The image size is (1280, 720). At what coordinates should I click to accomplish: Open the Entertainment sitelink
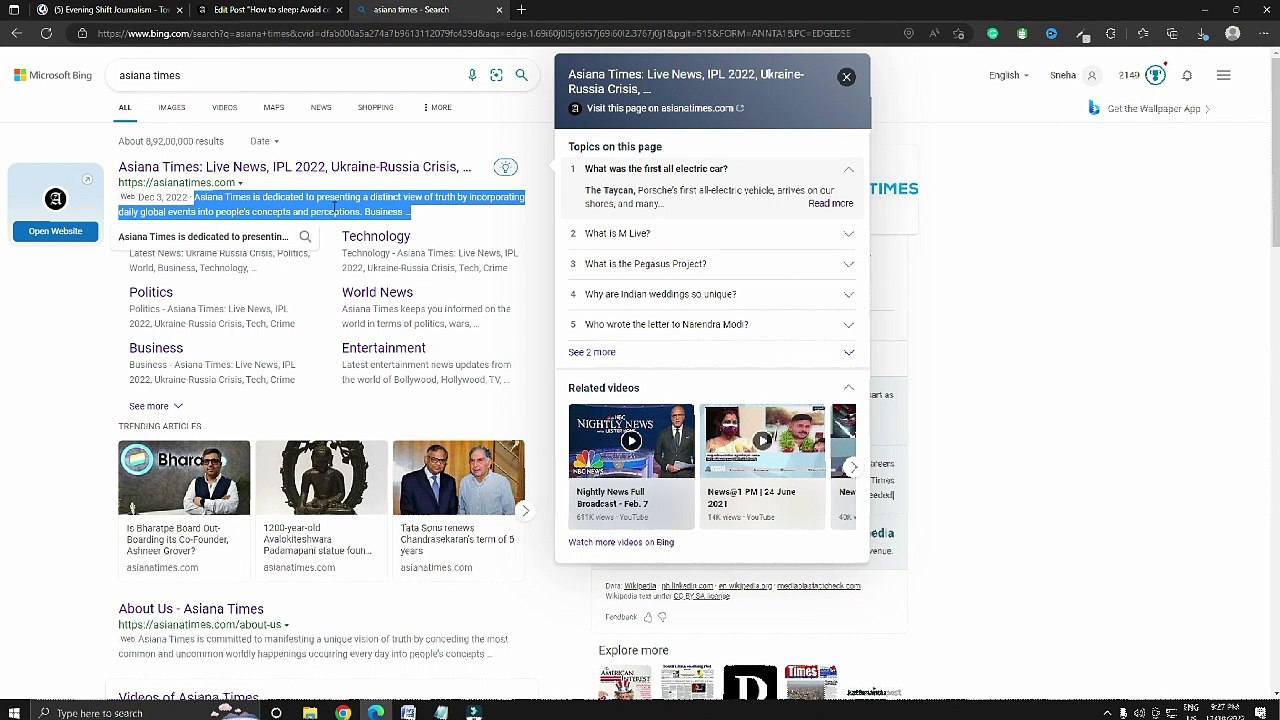pyautogui.click(x=383, y=348)
